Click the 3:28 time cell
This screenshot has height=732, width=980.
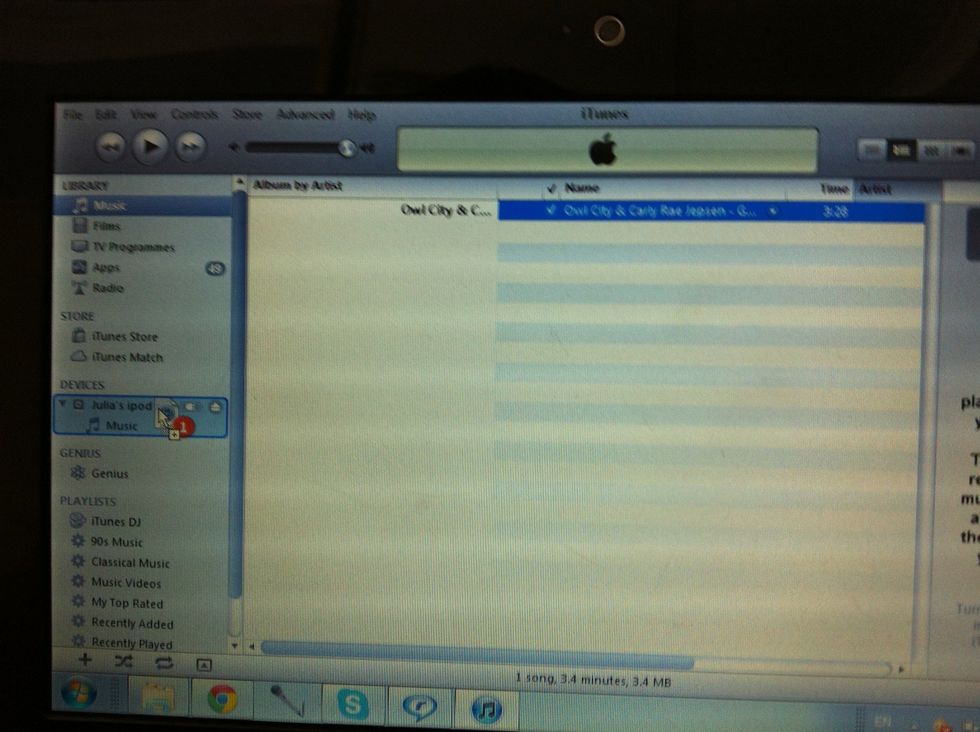tap(835, 212)
